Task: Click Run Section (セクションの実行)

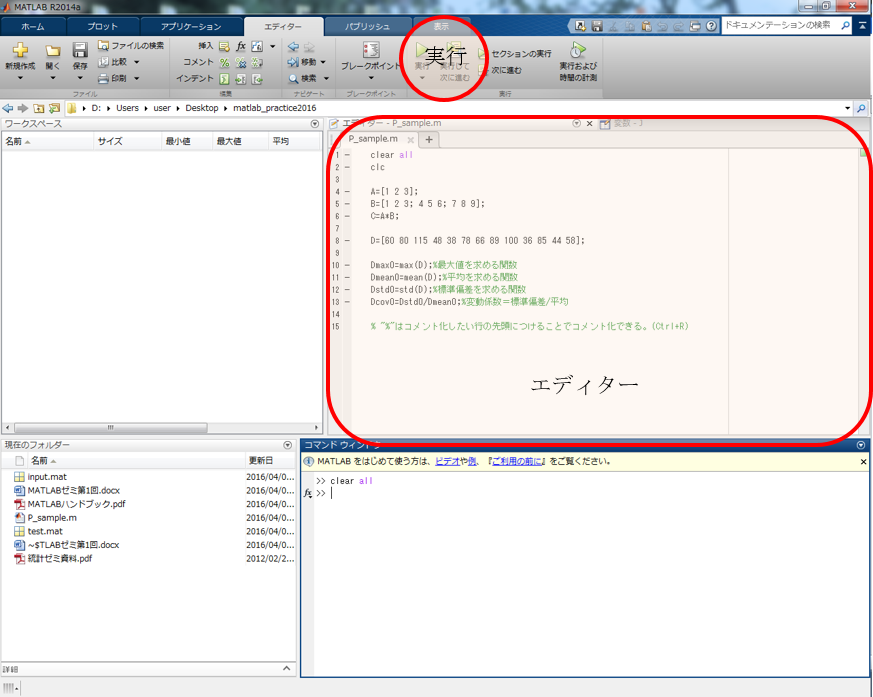Action: point(515,54)
